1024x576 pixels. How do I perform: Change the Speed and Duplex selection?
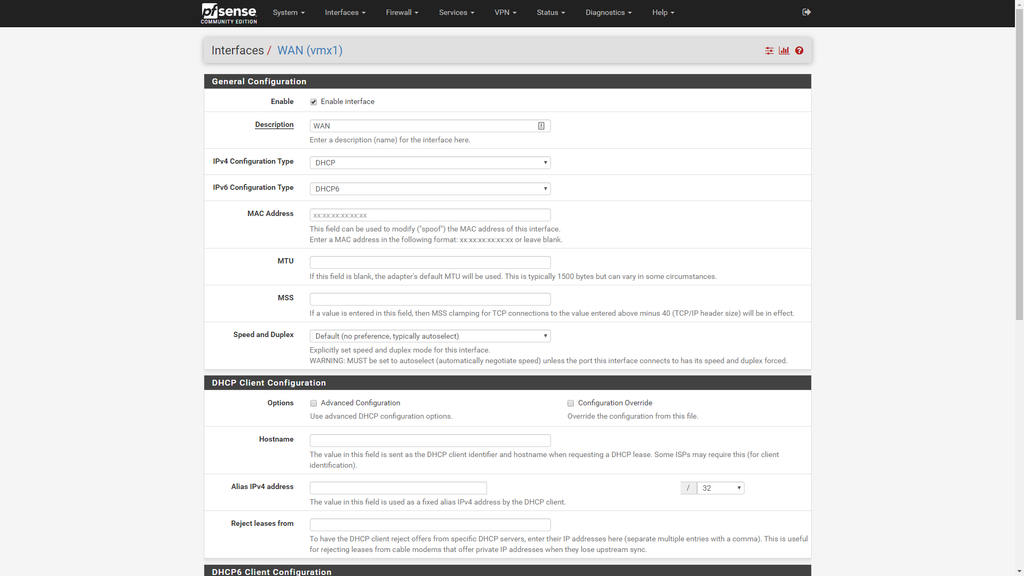click(x=429, y=335)
